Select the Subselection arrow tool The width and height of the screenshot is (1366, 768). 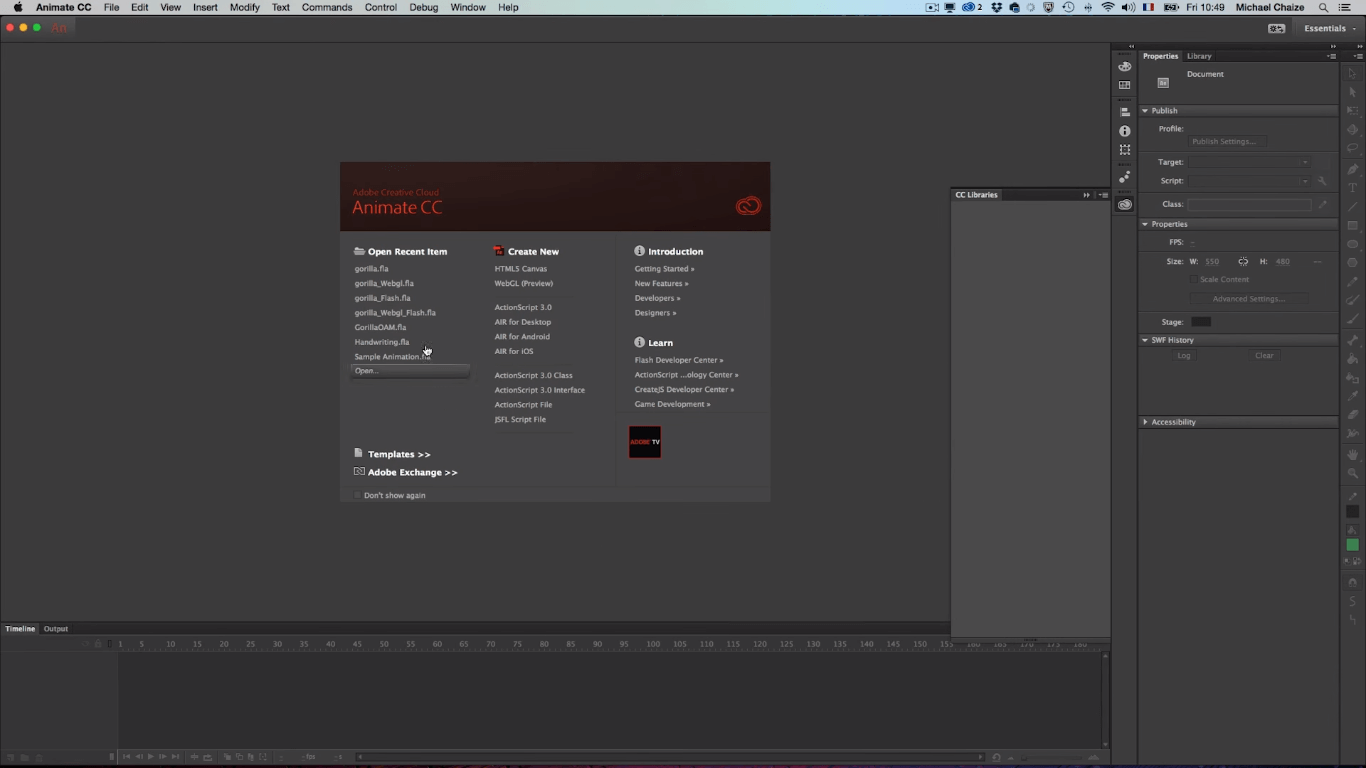pyautogui.click(x=1353, y=92)
